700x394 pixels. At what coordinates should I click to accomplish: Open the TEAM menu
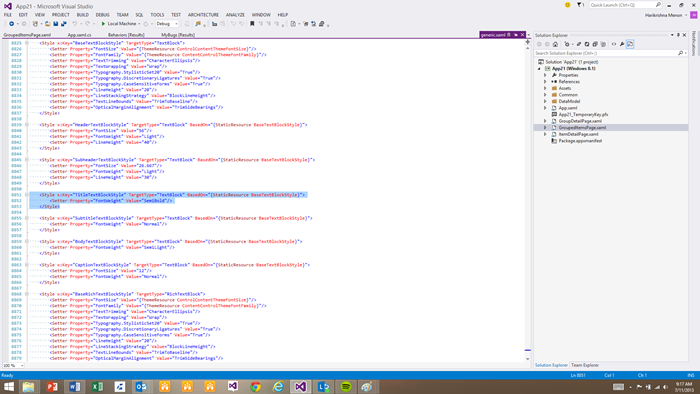pyautogui.click(x=122, y=15)
